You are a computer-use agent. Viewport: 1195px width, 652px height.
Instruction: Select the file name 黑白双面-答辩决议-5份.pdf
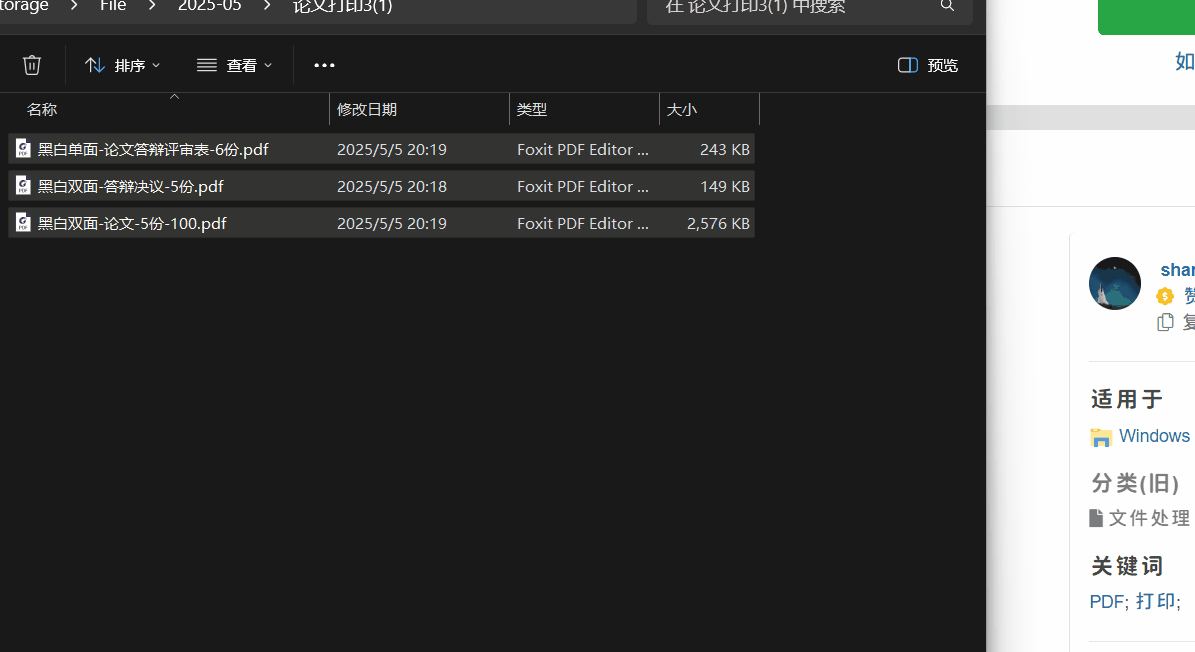[130, 186]
